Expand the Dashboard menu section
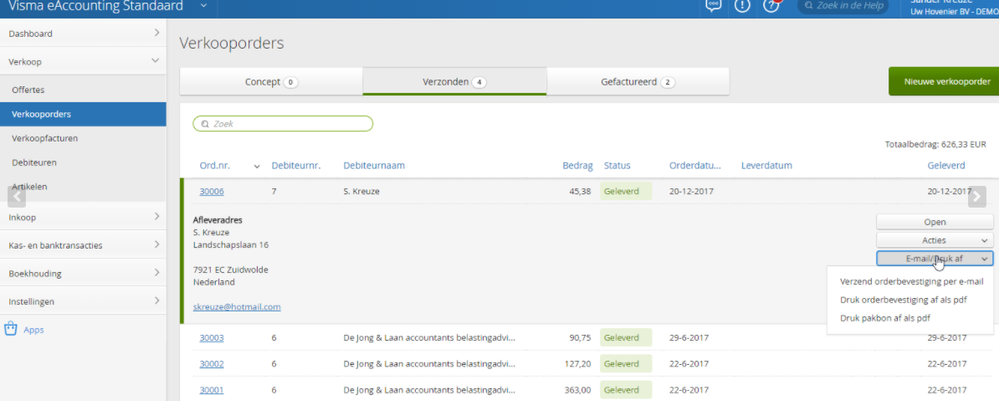Image resolution: width=999 pixels, height=401 pixels. (x=83, y=33)
